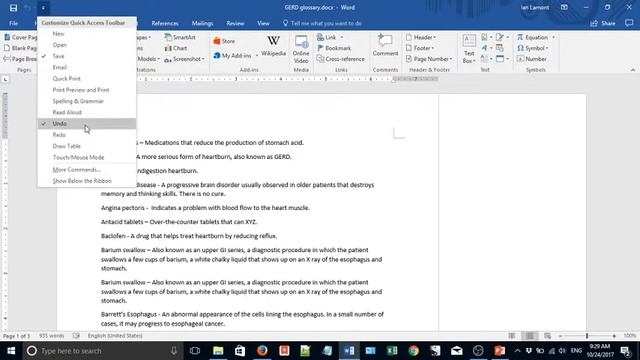Open the Symbol dropdown
Screen dimensions: 640x360
[533, 48]
